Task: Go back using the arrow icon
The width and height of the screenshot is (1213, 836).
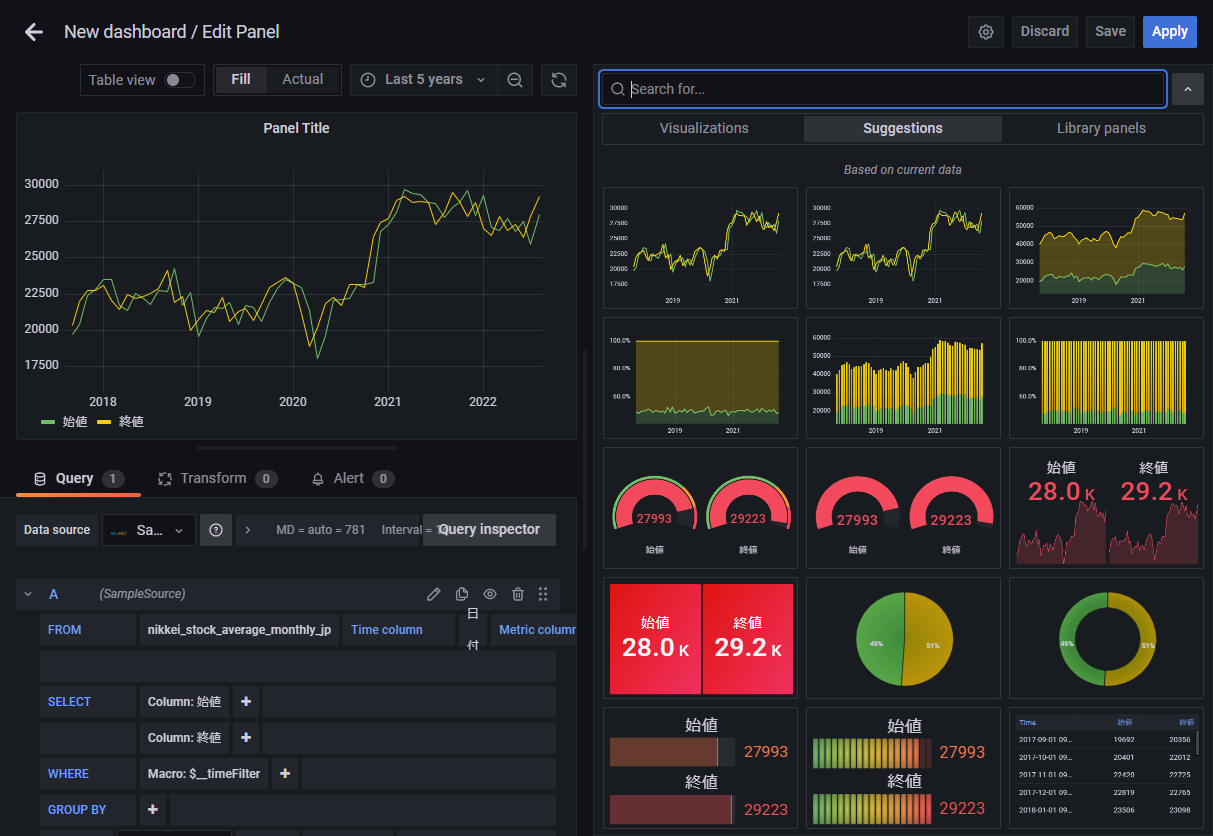Action: point(34,32)
